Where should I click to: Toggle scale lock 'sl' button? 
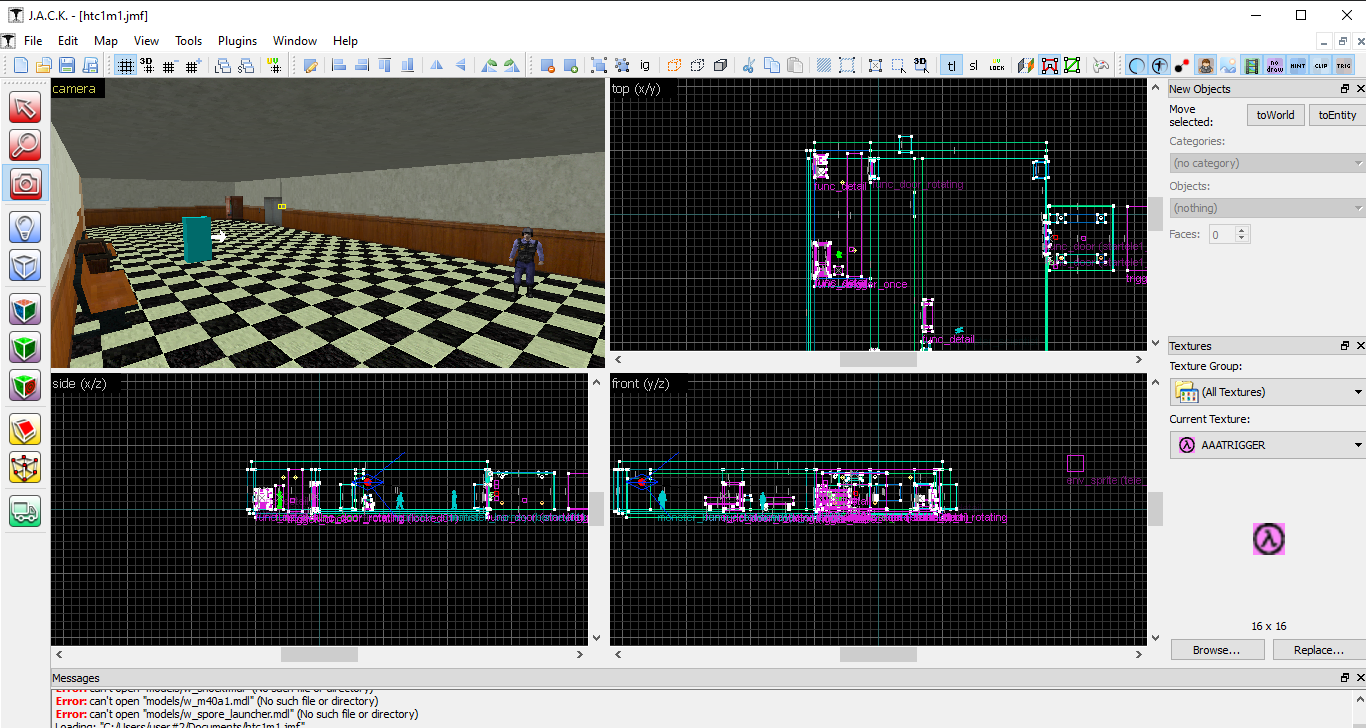pos(974,65)
